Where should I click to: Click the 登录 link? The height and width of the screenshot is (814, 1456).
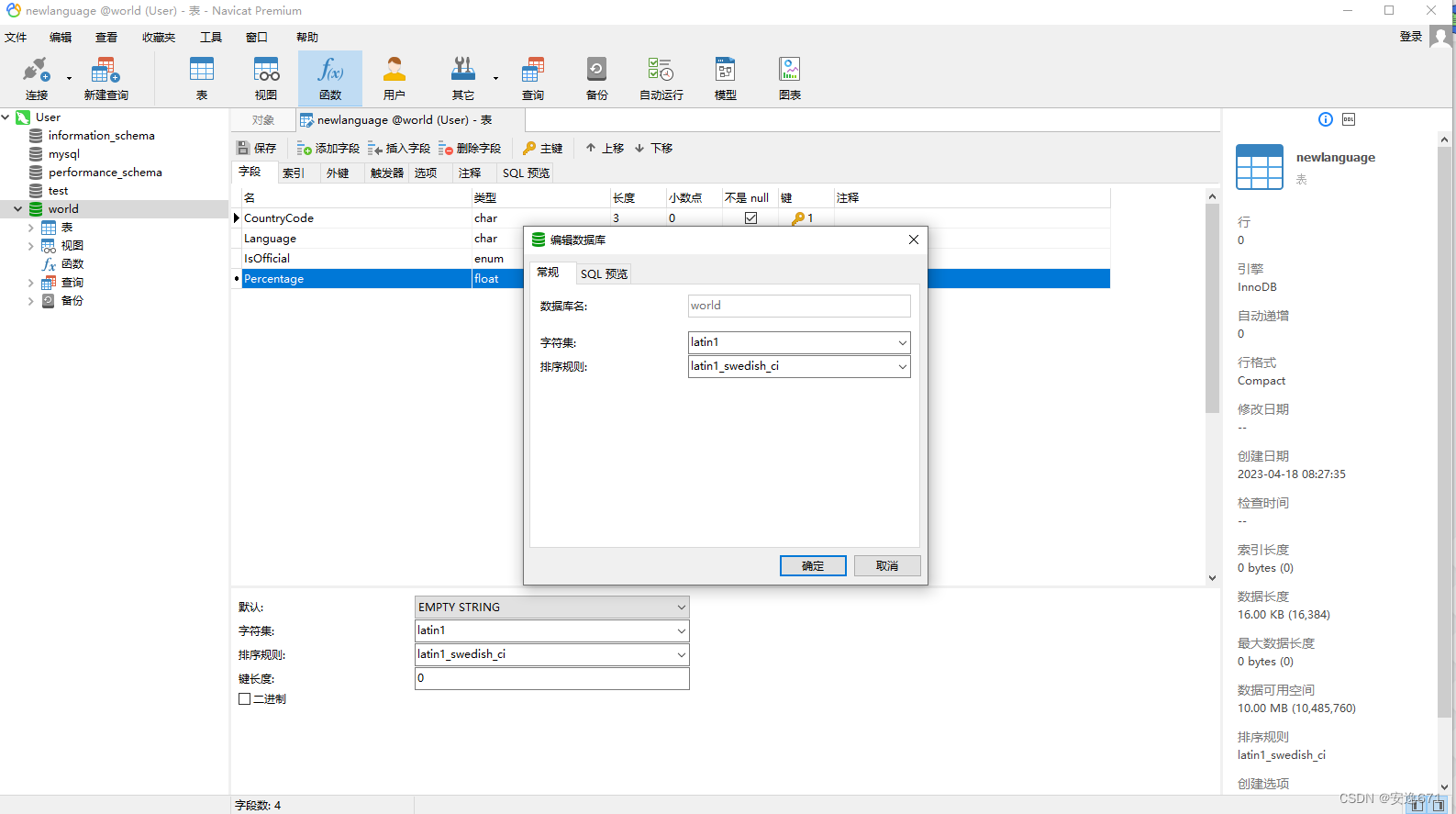1411,37
